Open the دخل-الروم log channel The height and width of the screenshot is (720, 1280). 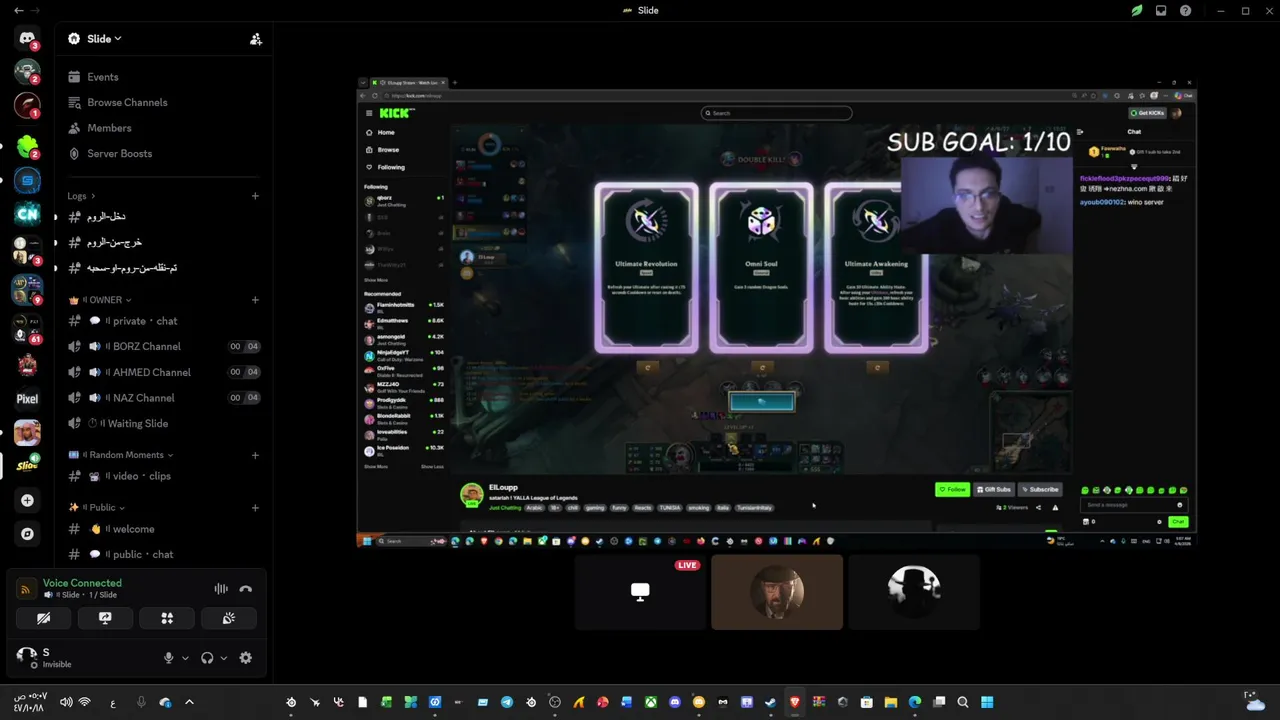point(163,216)
